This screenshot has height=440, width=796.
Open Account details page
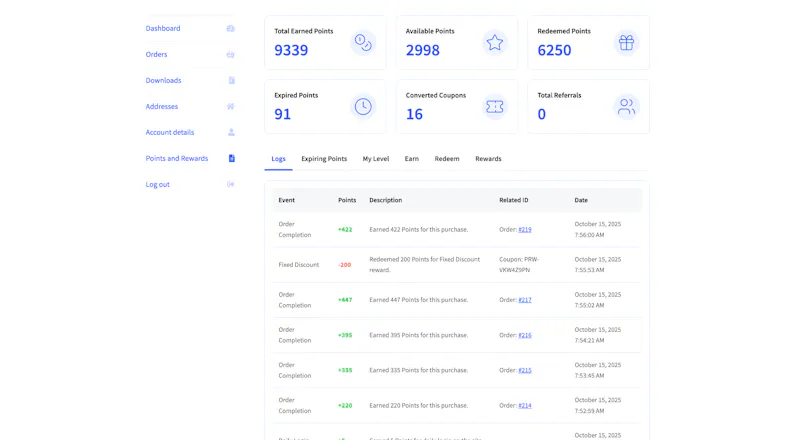click(170, 132)
